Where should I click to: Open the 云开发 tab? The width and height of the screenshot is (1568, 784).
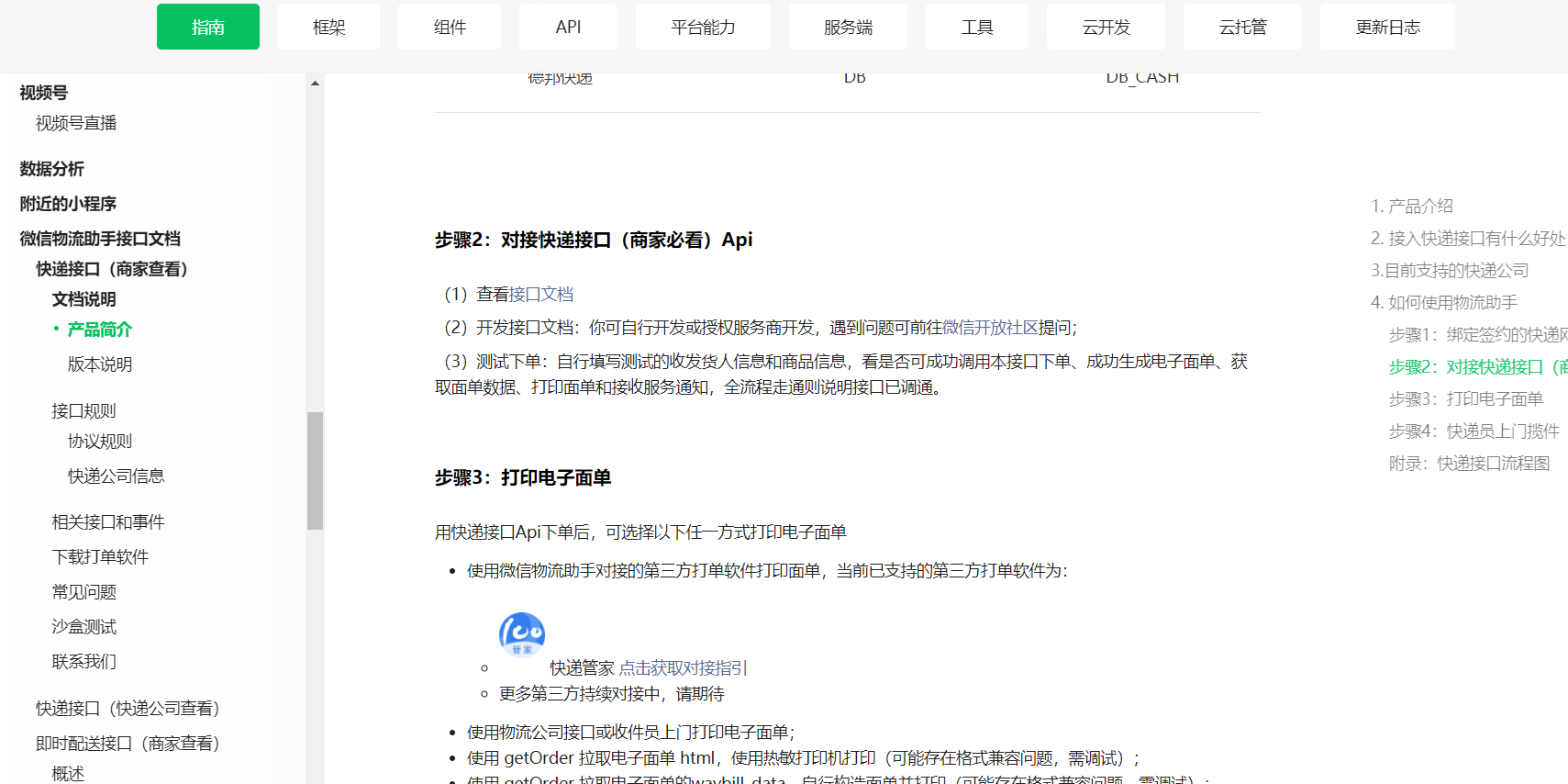1106,27
